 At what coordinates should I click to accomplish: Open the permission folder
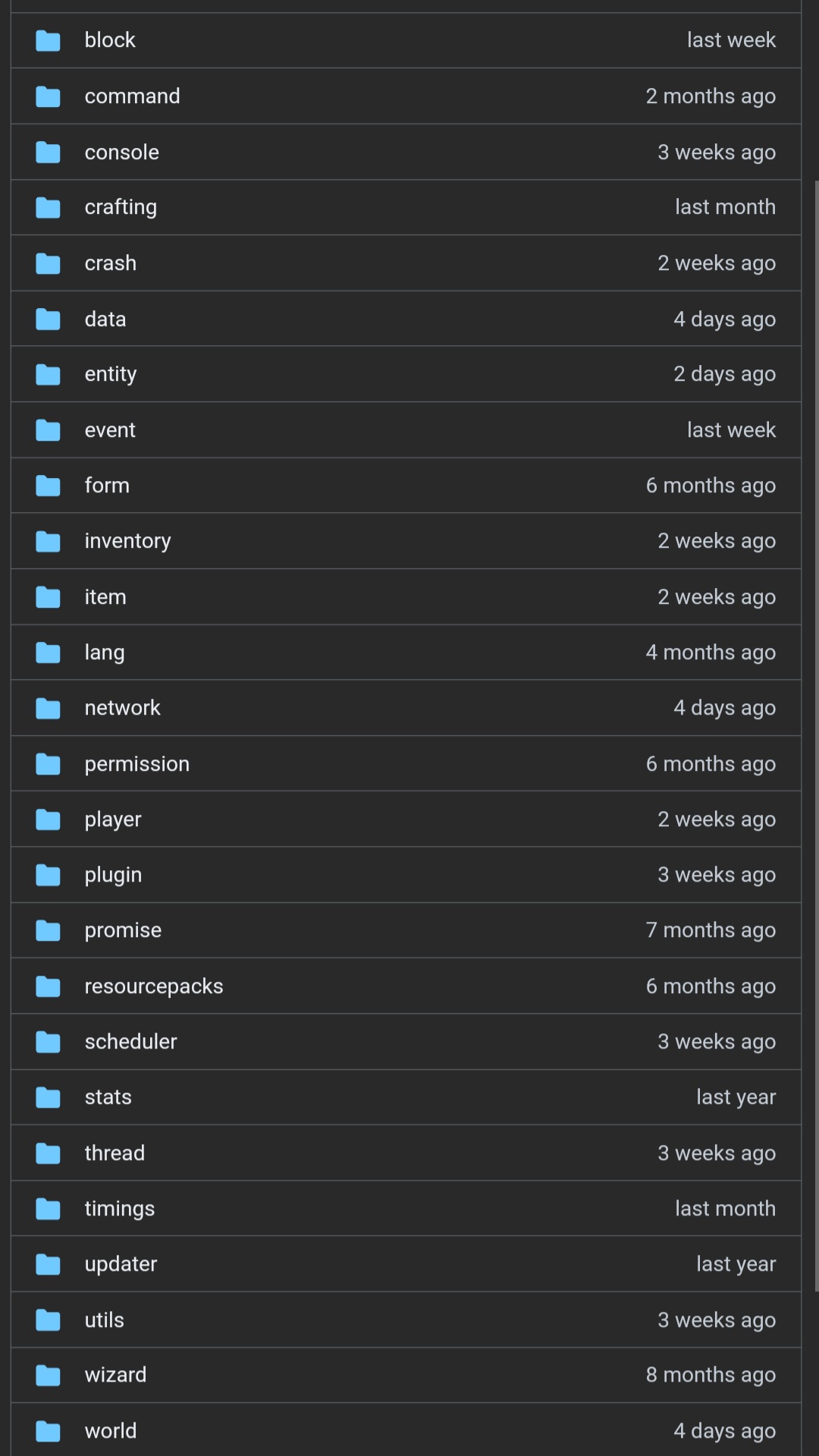coord(136,764)
